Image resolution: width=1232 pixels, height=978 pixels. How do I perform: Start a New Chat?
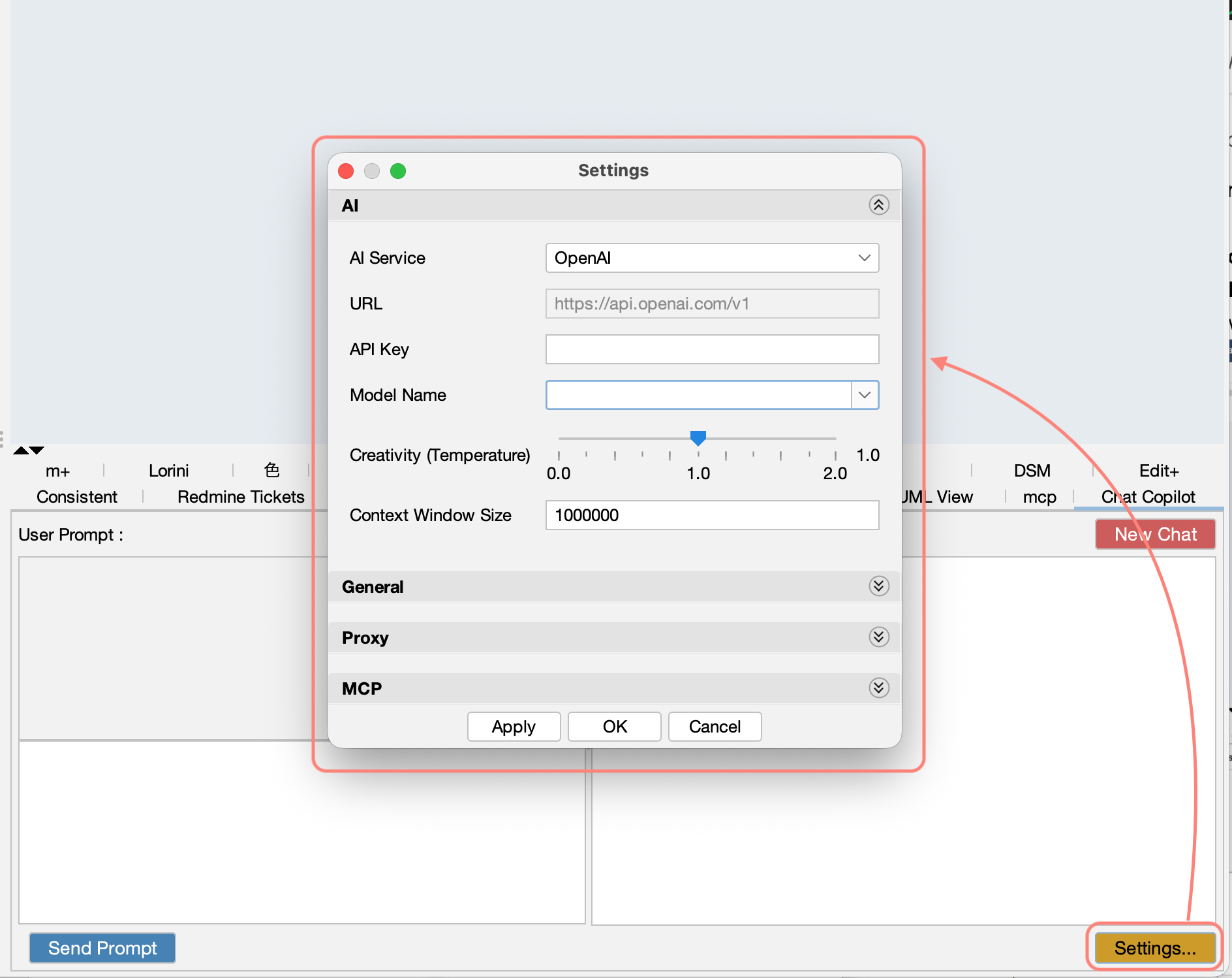(1155, 533)
